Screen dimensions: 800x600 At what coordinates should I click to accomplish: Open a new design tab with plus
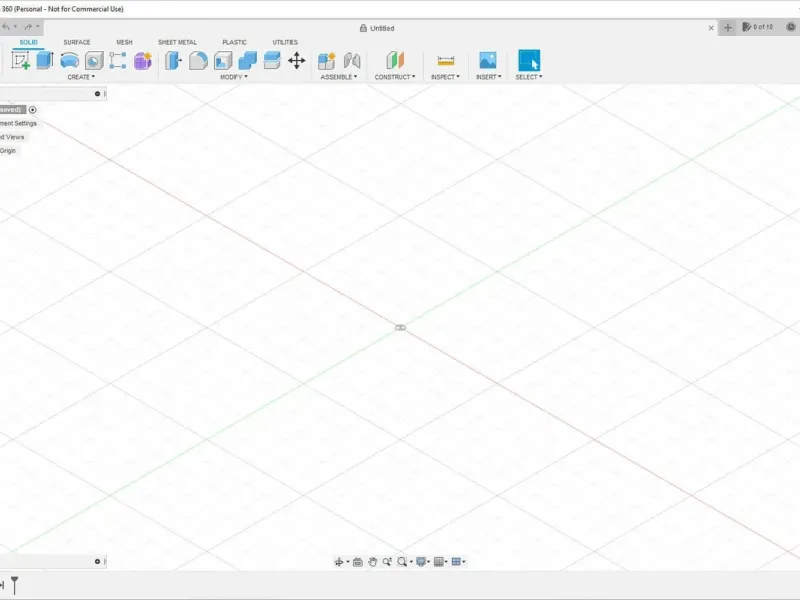pyautogui.click(x=728, y=28)
